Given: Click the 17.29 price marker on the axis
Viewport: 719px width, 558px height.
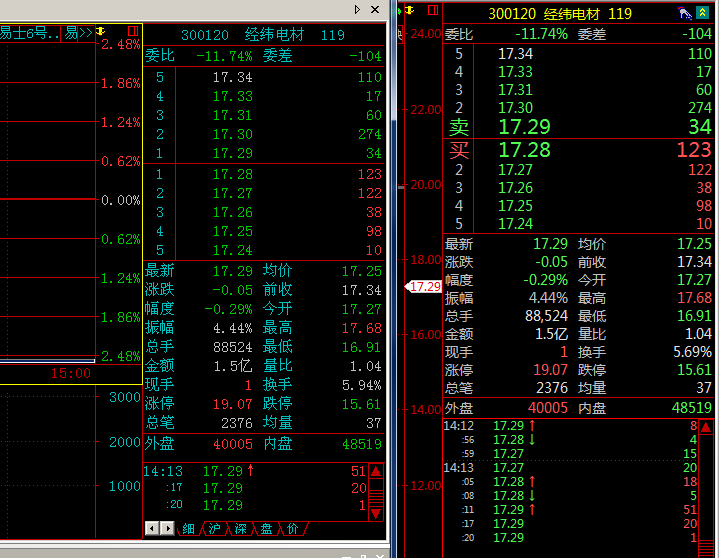Looking at the screenshot, I should click(423, 286).
